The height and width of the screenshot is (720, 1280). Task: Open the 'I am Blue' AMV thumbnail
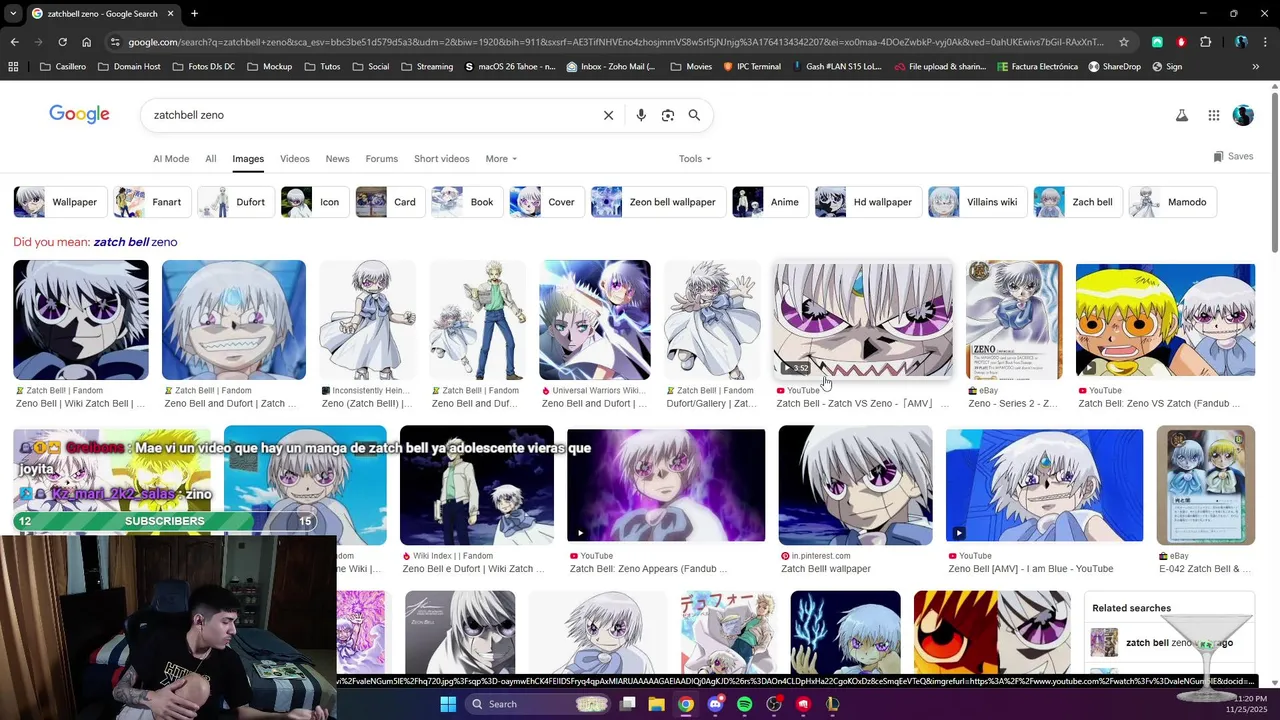coord(1044,485)
